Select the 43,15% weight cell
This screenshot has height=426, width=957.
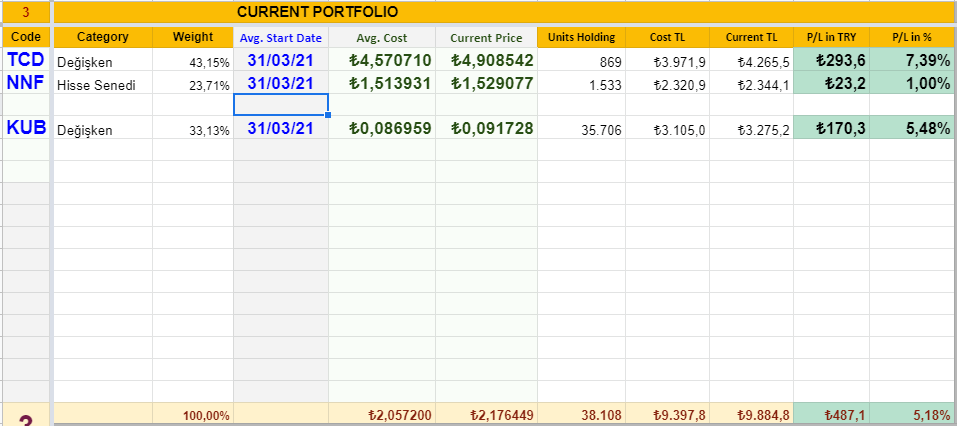tap(193, 60)
